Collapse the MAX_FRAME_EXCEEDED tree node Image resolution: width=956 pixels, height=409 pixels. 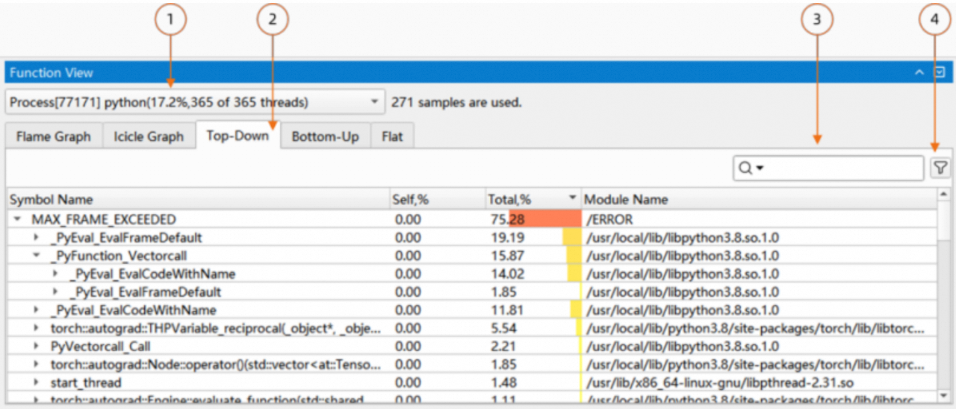click(x=18, y=219)
